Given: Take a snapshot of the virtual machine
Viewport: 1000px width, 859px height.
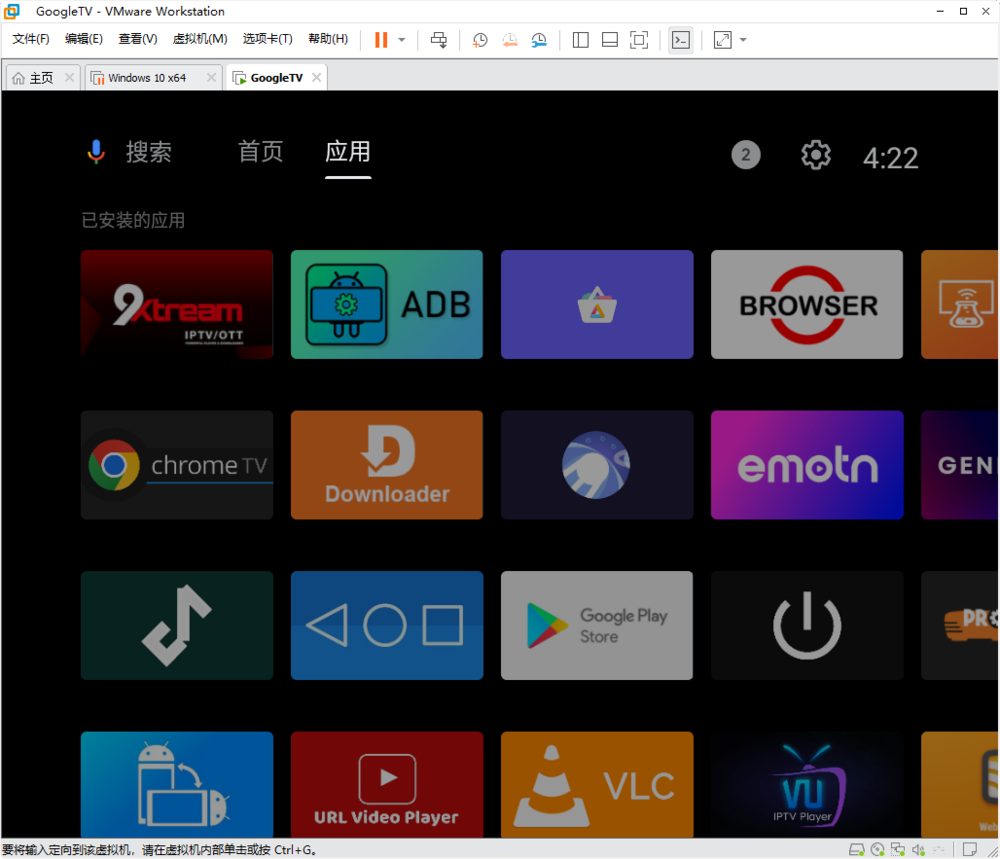Looking at the screenshot, I should (x=480, y=39).
